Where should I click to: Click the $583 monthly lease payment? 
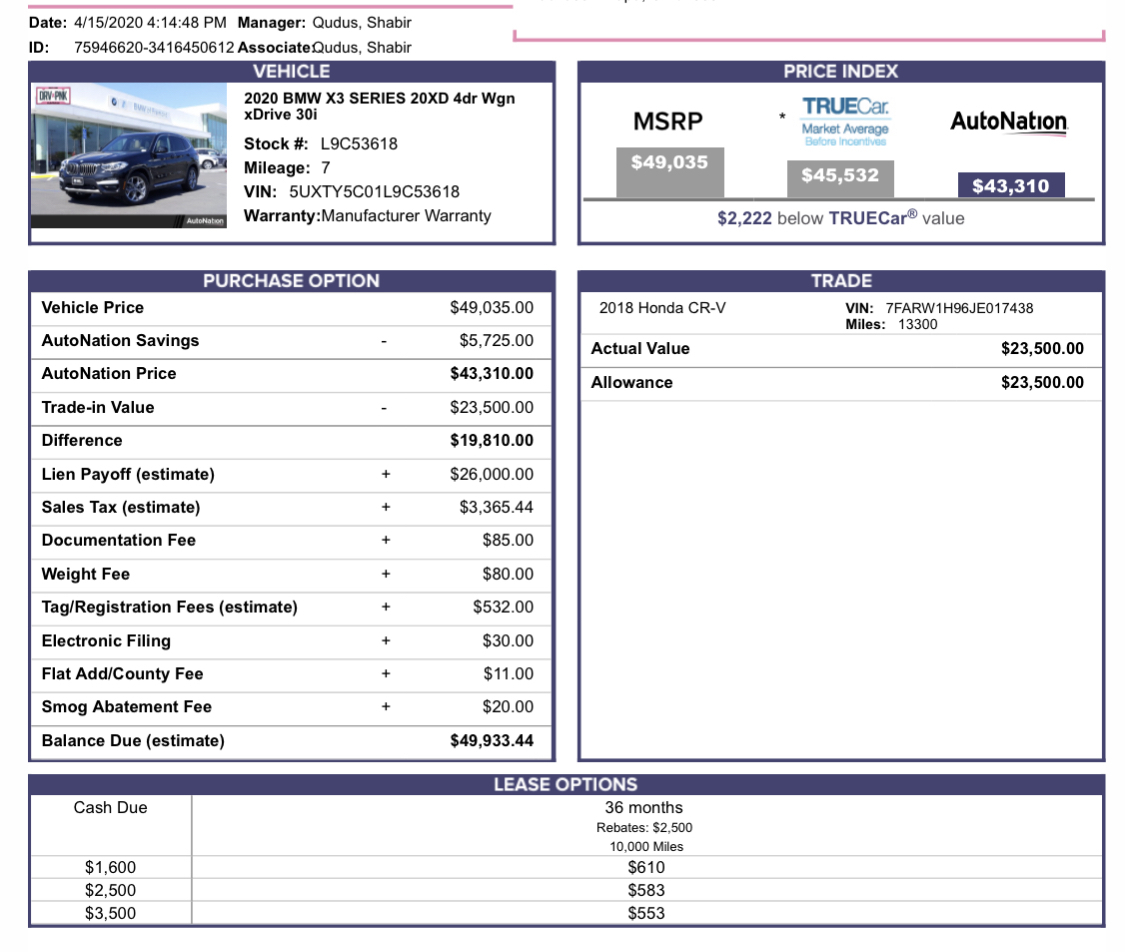[x=646, y=890]
